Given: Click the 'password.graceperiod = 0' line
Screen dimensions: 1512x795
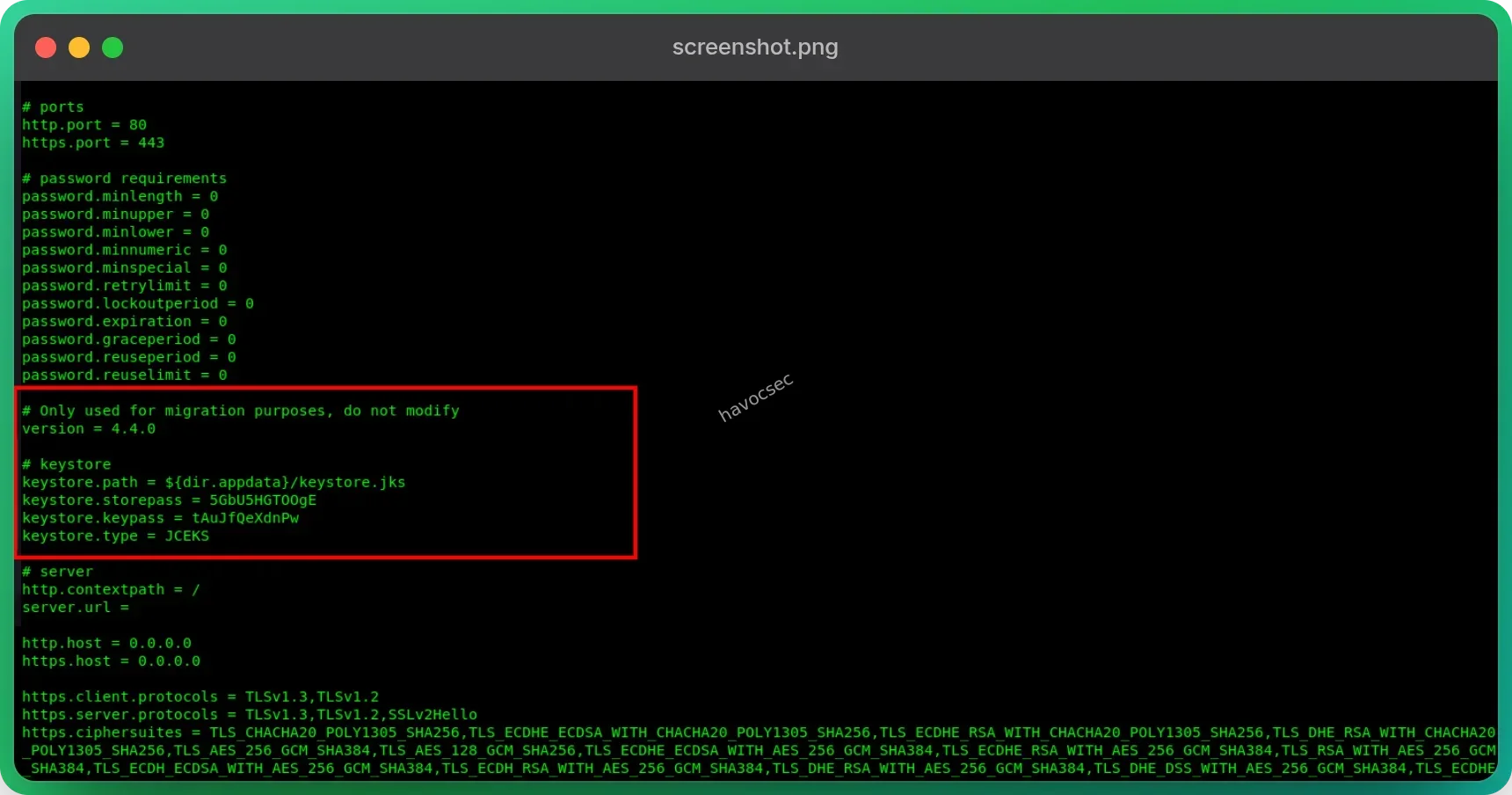Looking at the screenshot, I should click(x=129, y=339).
